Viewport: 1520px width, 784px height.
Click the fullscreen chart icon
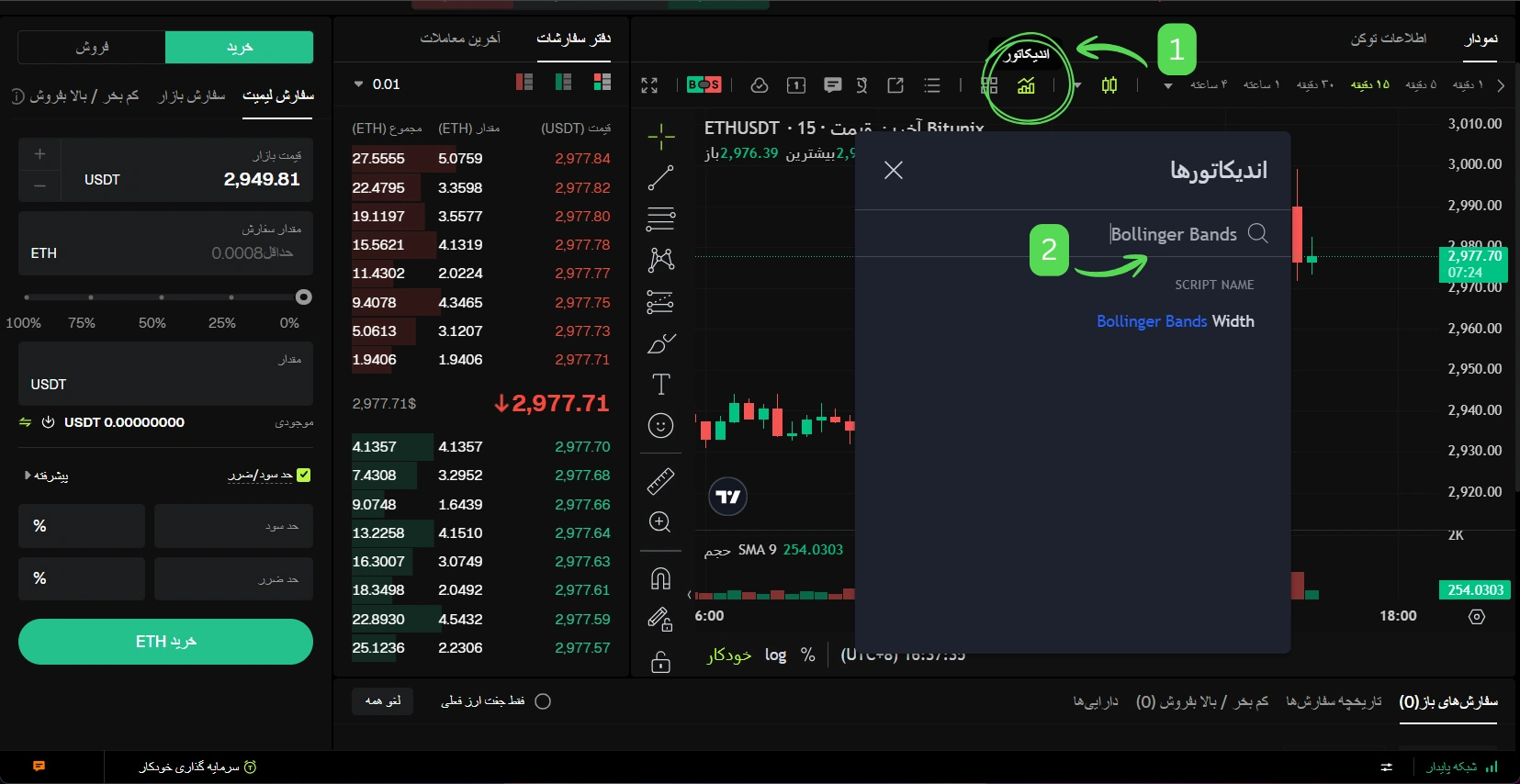tap(649, 85)
